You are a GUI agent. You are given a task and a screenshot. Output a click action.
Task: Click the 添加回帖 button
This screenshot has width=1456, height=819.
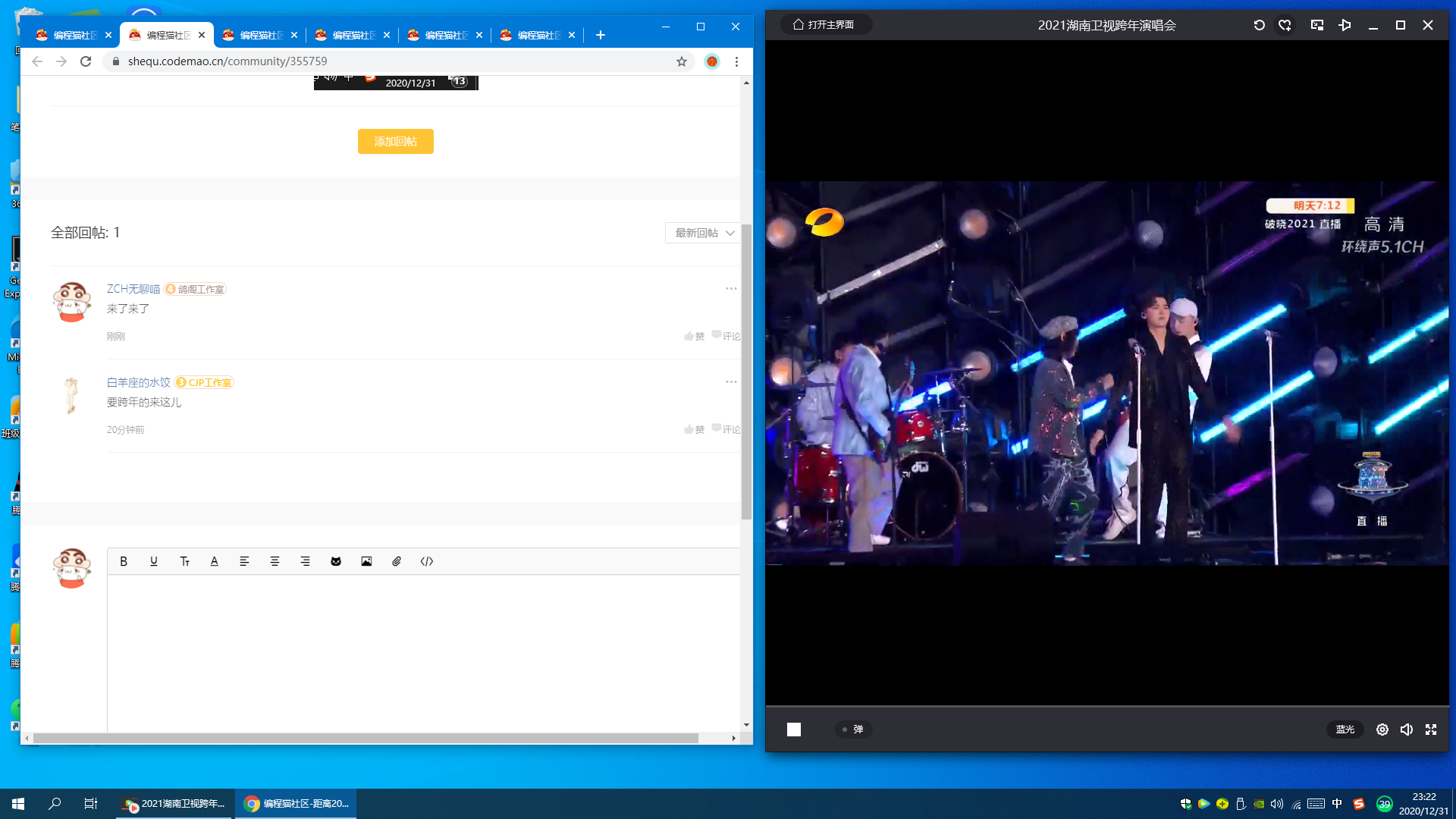tap(396, 141)
